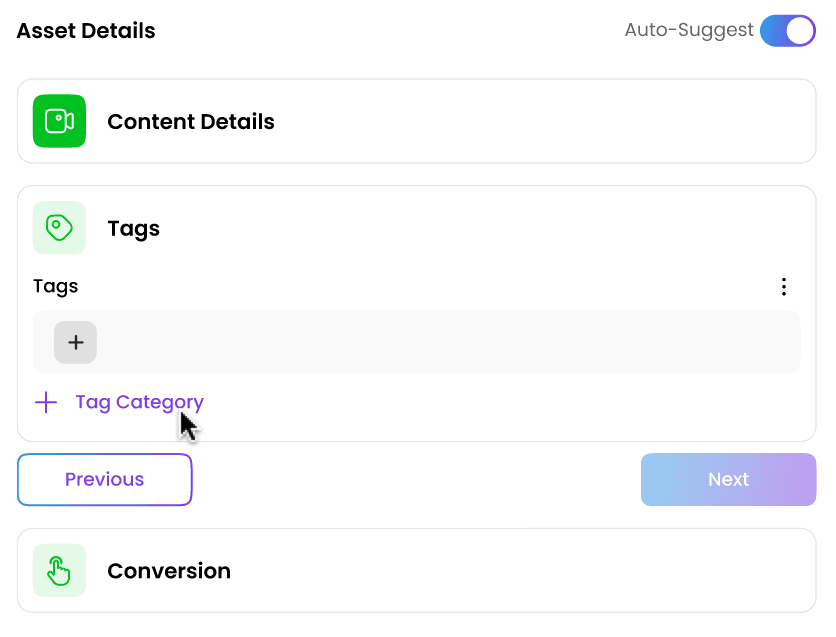Click the Auto-Suggest label text
Viewport: 836px width, 637px height.
(x=688, y=30)
